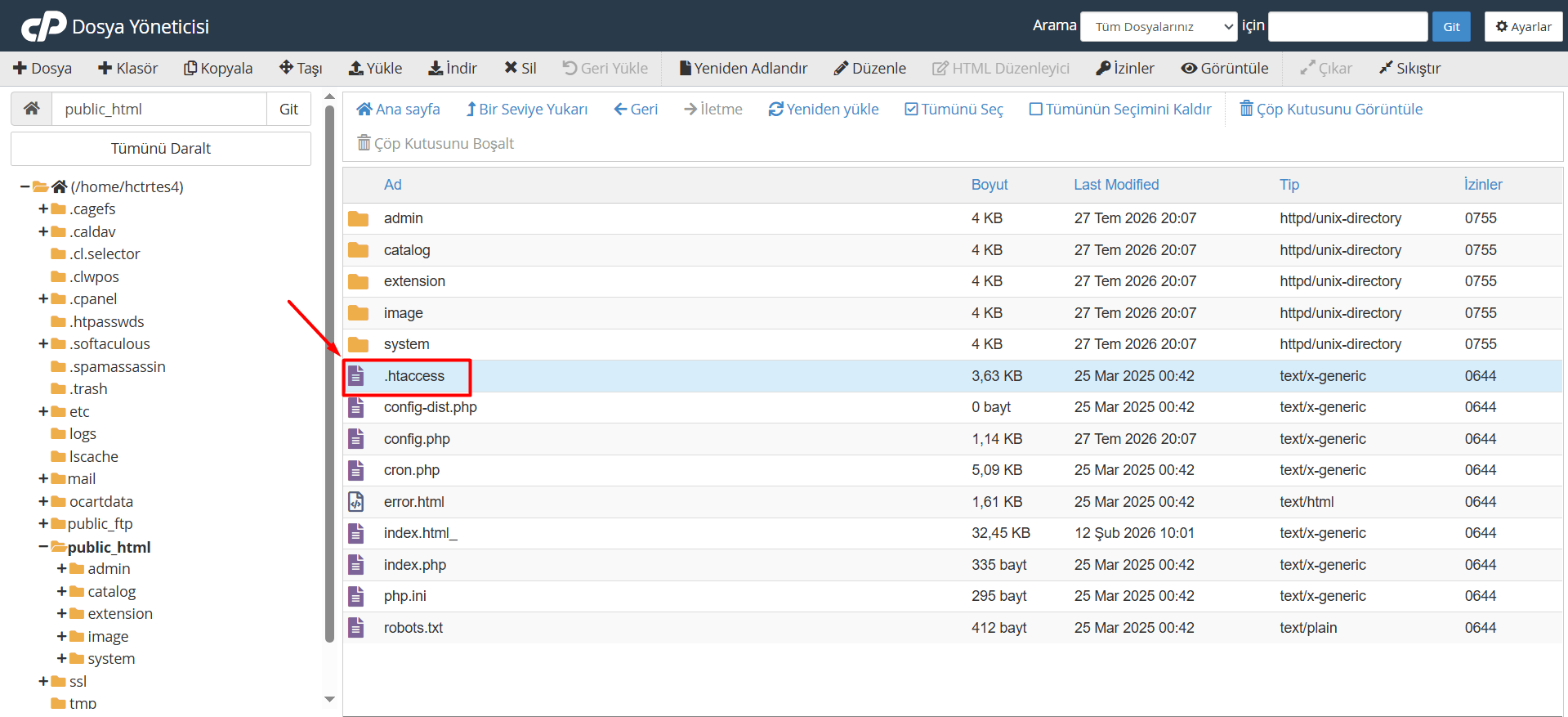The width and height of the screenshot is (1568, 717).
Task: Open İzinler permissions tool
Action: [1125, 68]
